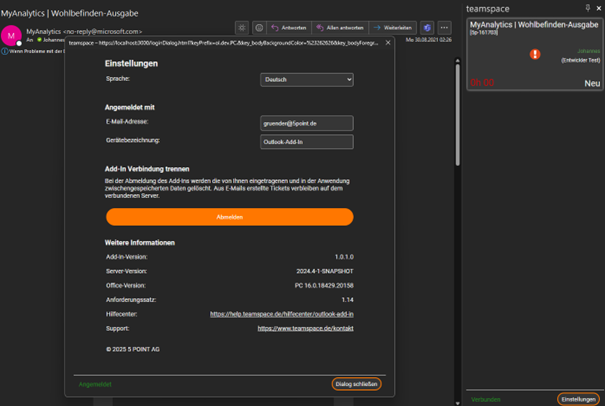Pin the teamspace task pane

pos(588,8)
